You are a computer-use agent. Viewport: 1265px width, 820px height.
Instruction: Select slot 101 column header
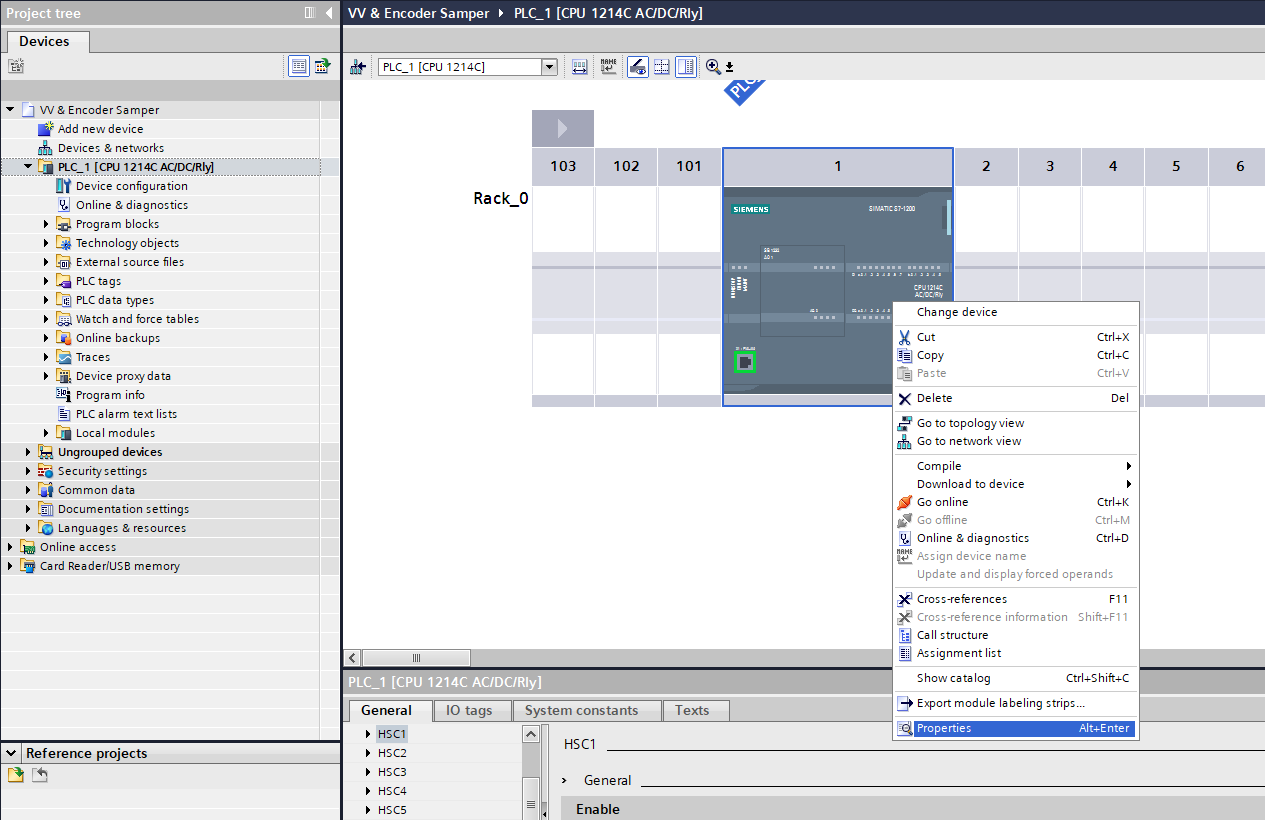click(689, 166)
